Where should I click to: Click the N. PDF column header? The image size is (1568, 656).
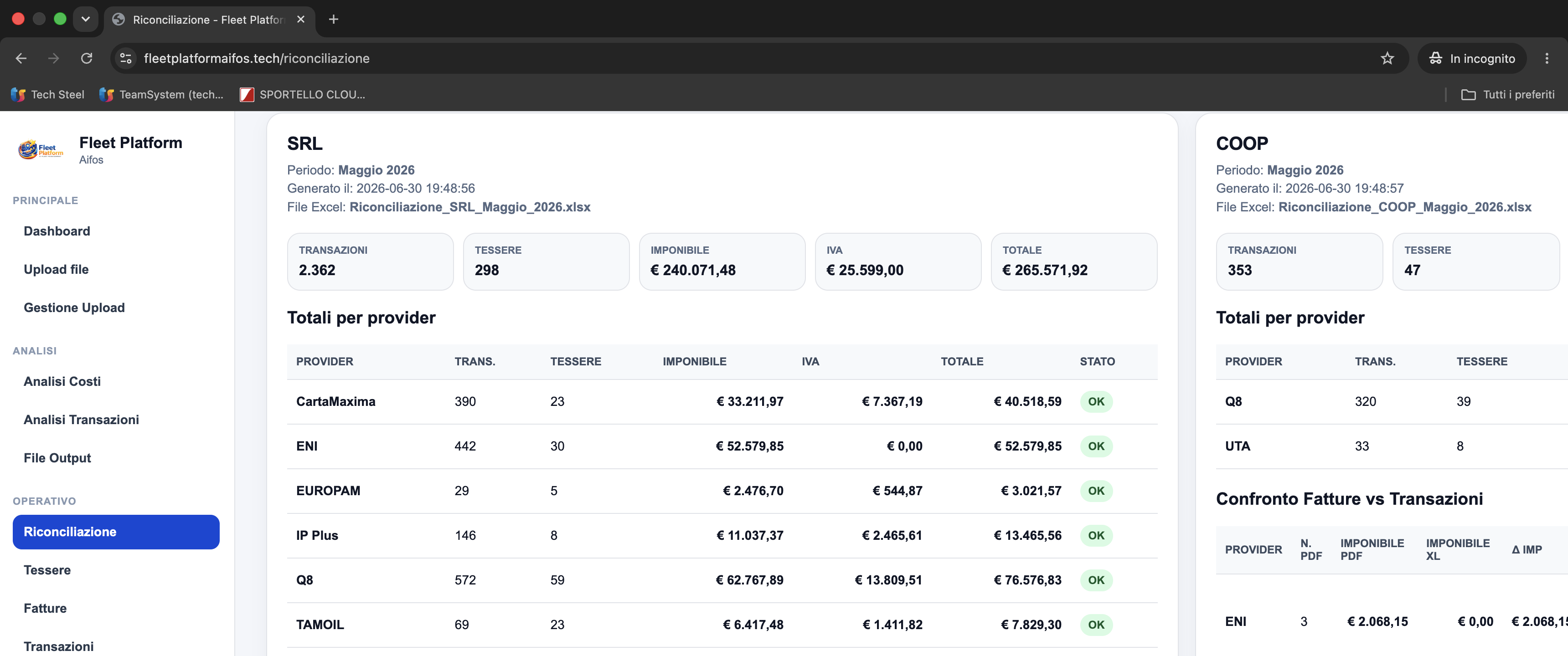[1311, 549]
